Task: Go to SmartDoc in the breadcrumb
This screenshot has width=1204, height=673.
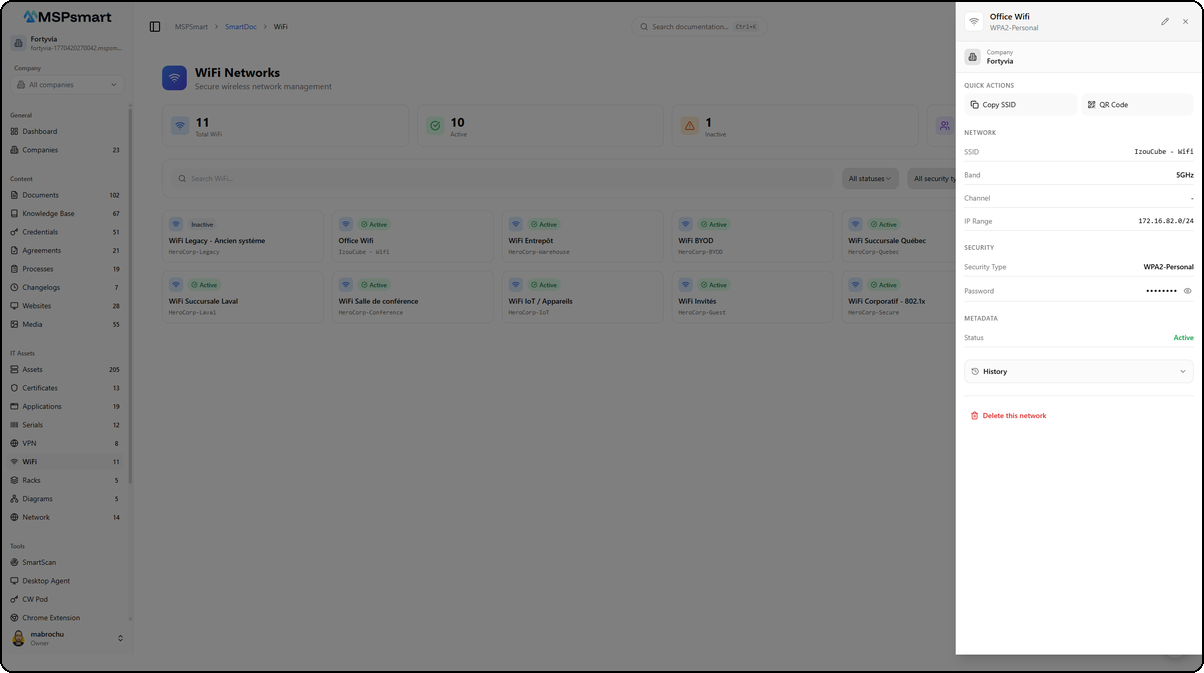Action: pyautogui.click(x=240, y=26)
